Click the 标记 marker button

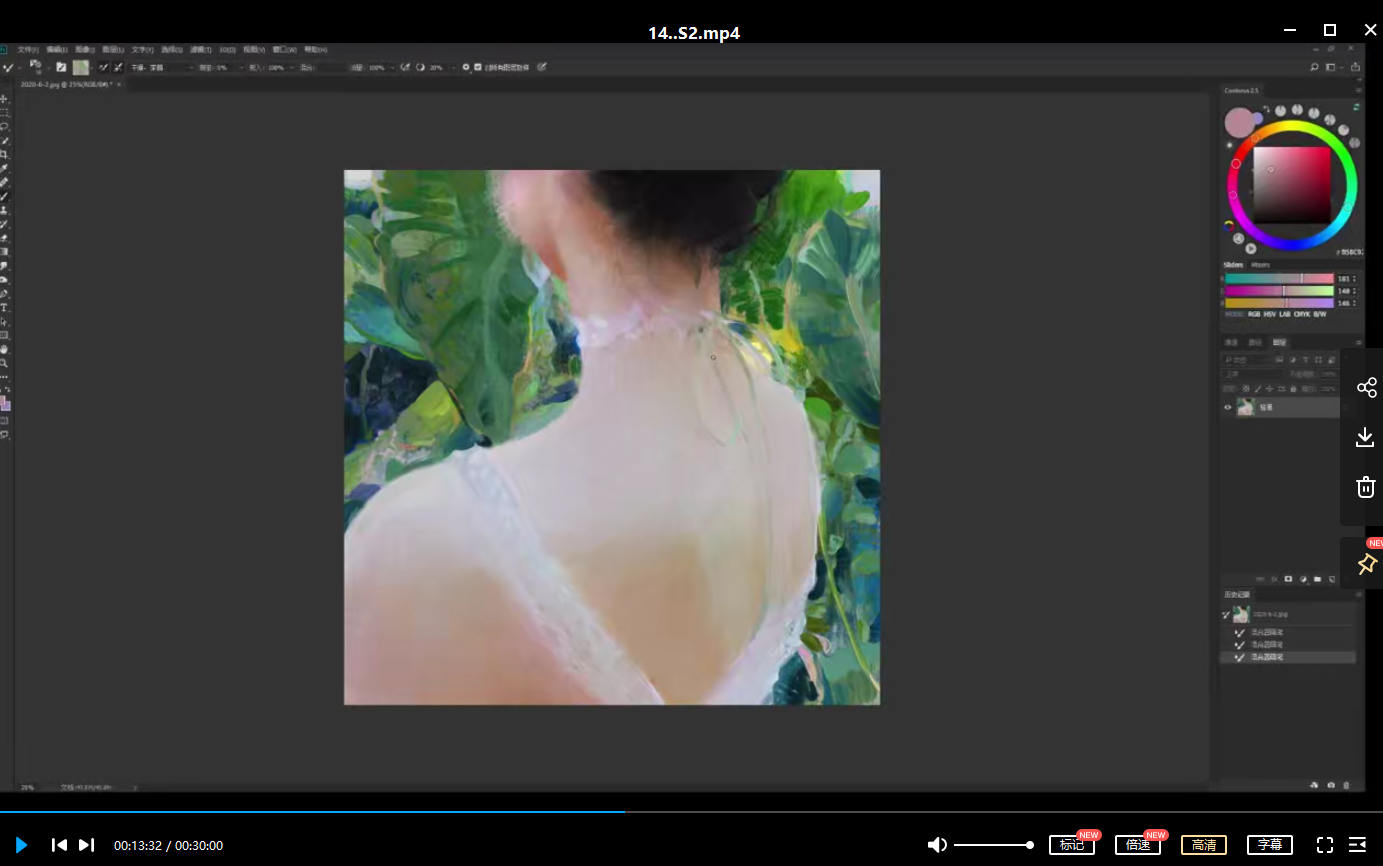click(x=1071, y=845)
